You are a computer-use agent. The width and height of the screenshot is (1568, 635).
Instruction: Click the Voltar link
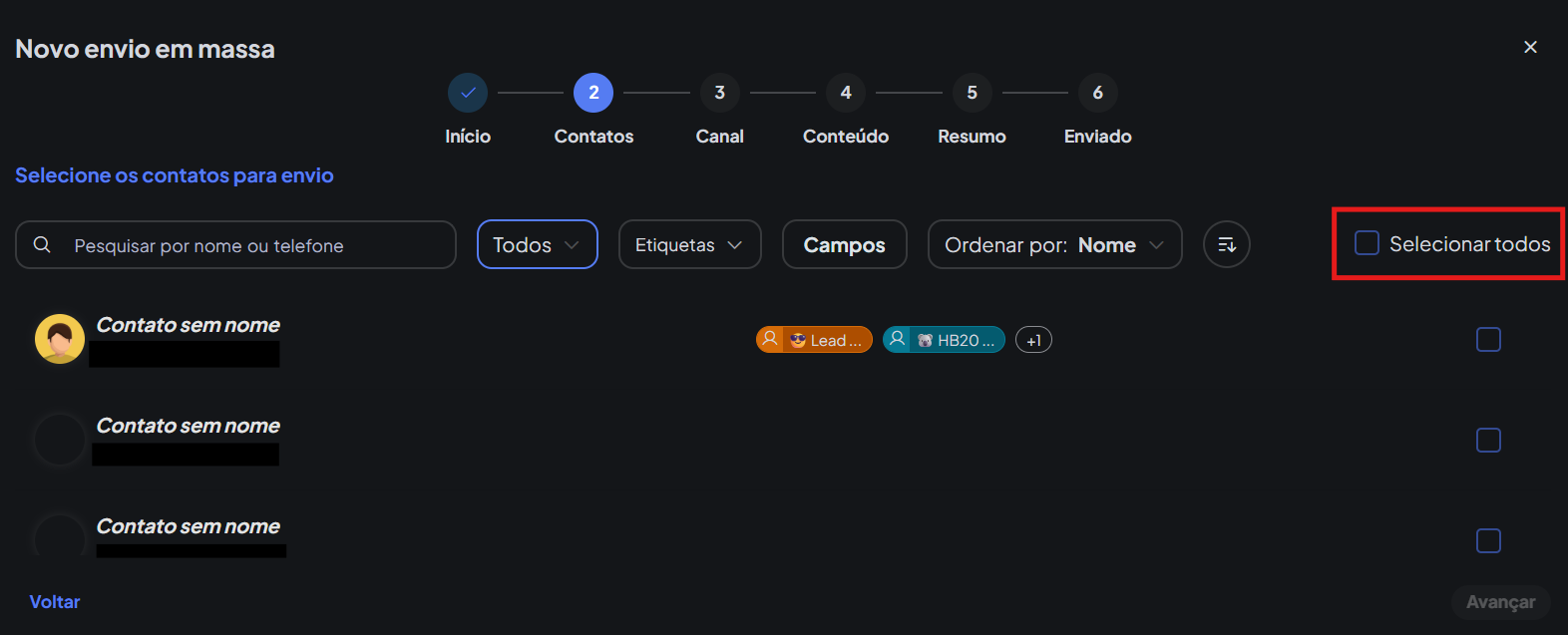pos(55,602)
